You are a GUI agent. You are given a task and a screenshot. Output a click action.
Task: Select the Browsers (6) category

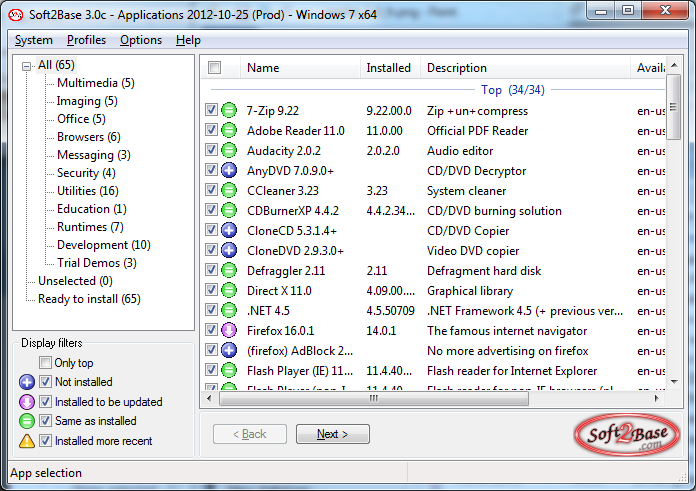[89, 137]
